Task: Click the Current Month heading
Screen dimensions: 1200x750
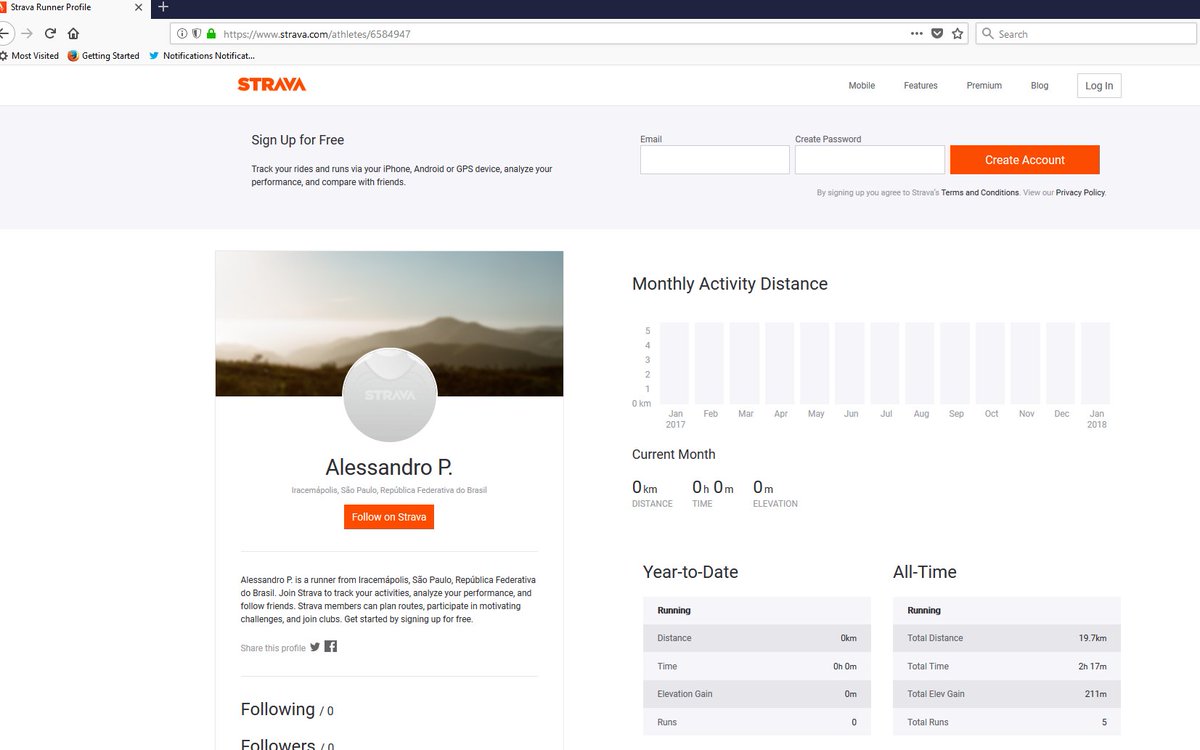Action: 674,454
